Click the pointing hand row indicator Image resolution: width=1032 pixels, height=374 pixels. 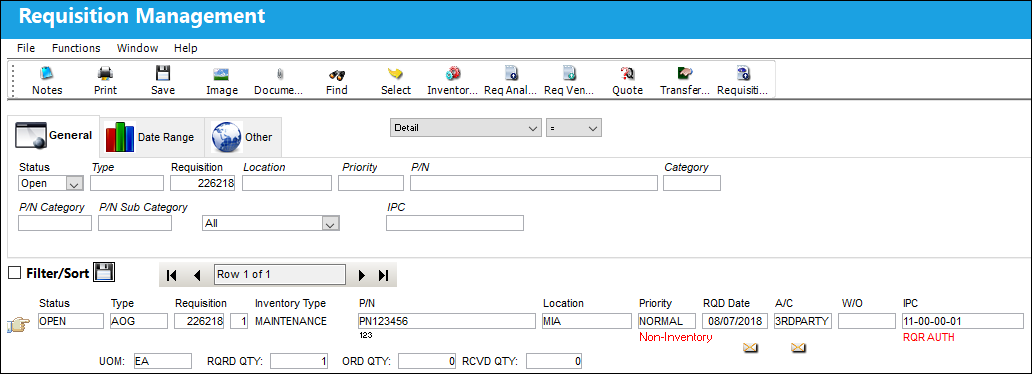coord(17,325)
